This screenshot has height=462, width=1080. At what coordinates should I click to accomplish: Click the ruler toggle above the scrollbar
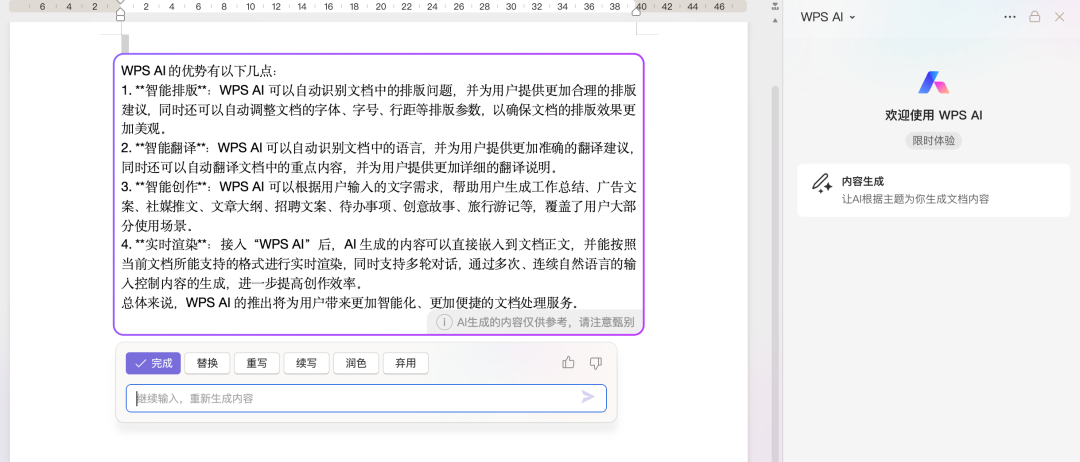point(774,7)
